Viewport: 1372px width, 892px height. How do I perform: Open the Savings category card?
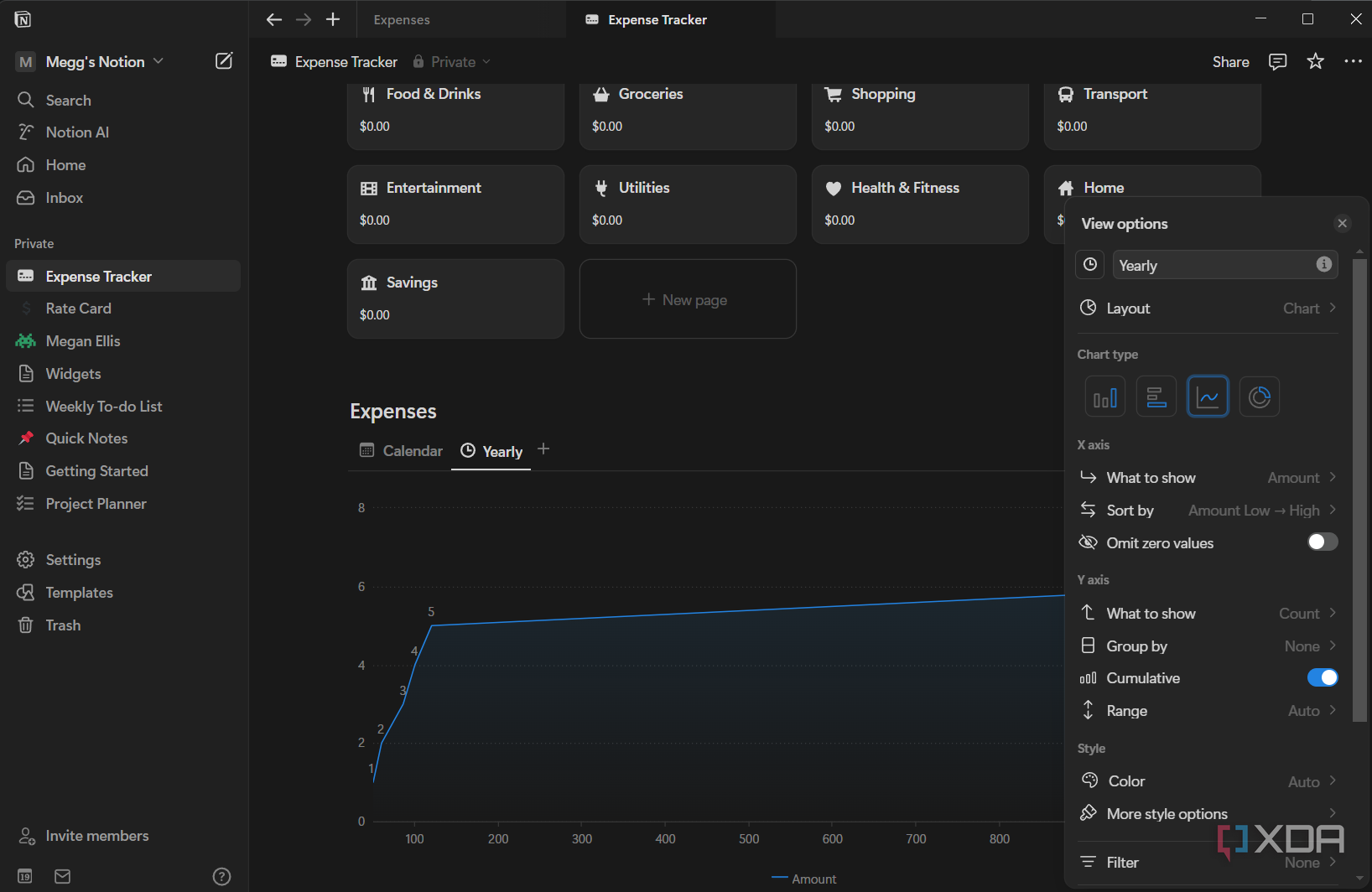pyautogui.click(x=455, y=298)
